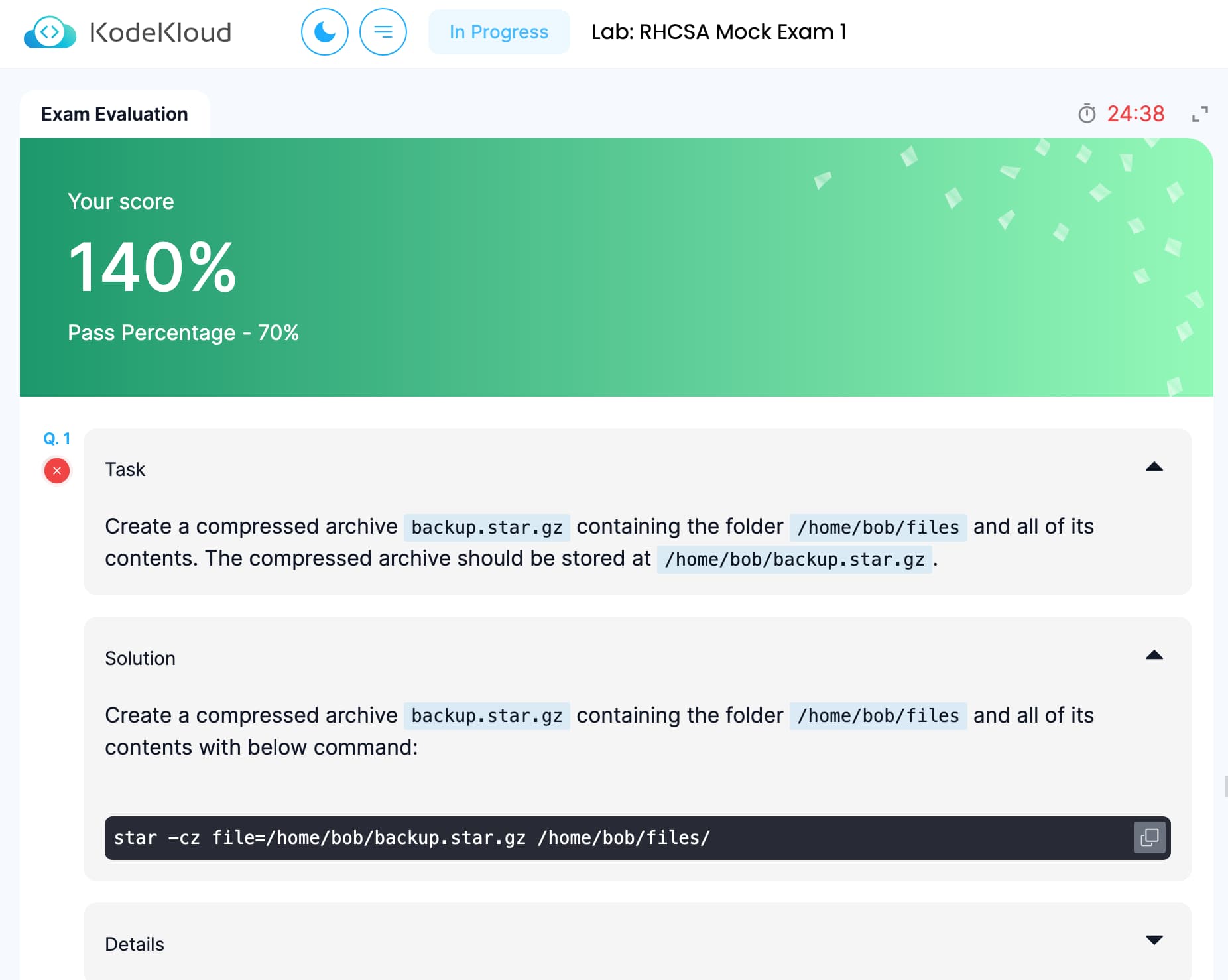Click the Task section heading
This screenshot has width=1228, height=980.
[125, 469]
